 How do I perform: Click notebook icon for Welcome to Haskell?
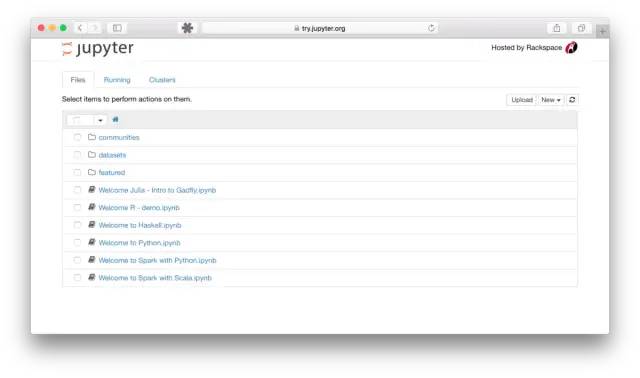point(92,225)
